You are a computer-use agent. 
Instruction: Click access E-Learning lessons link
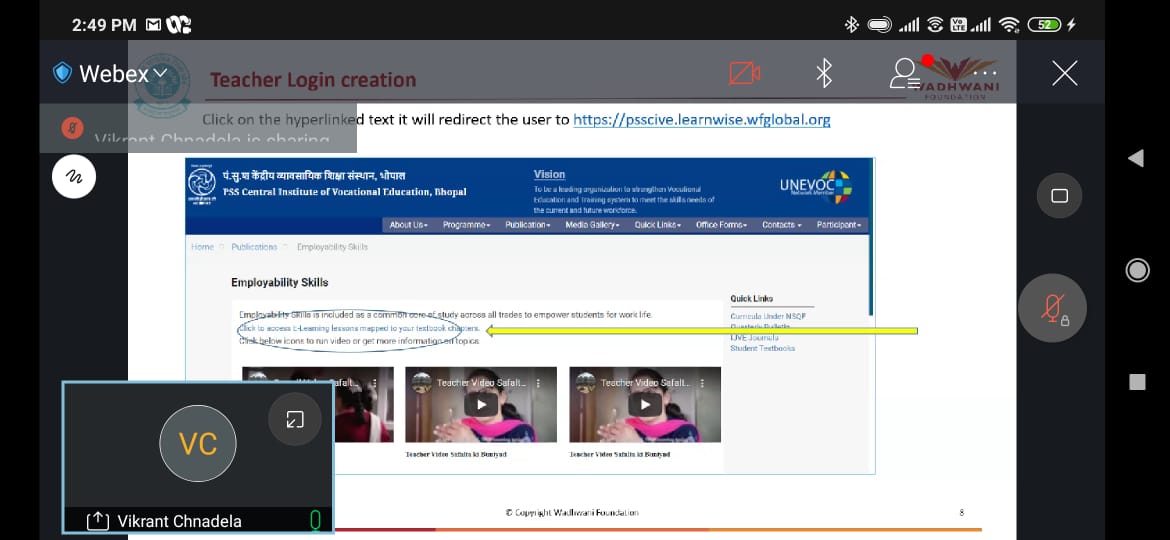click(359, 328)
